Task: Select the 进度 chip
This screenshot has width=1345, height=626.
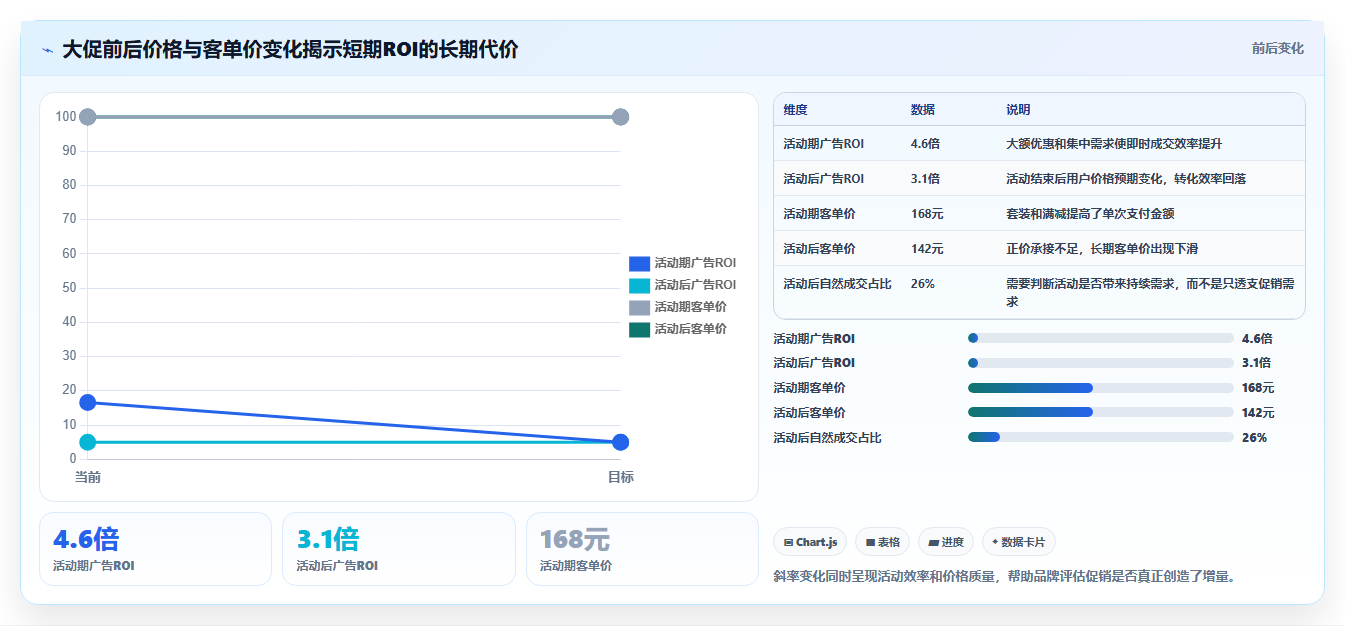Action: pyautogui.click(x=946, y=542)
